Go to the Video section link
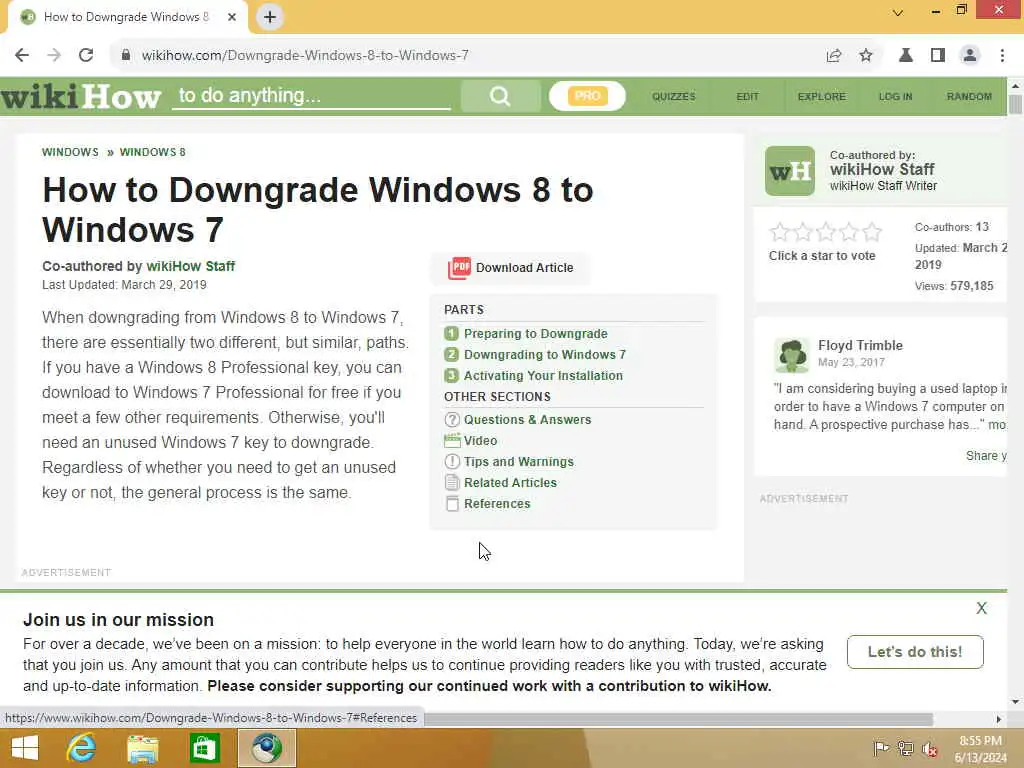 [x=481, y=441]
